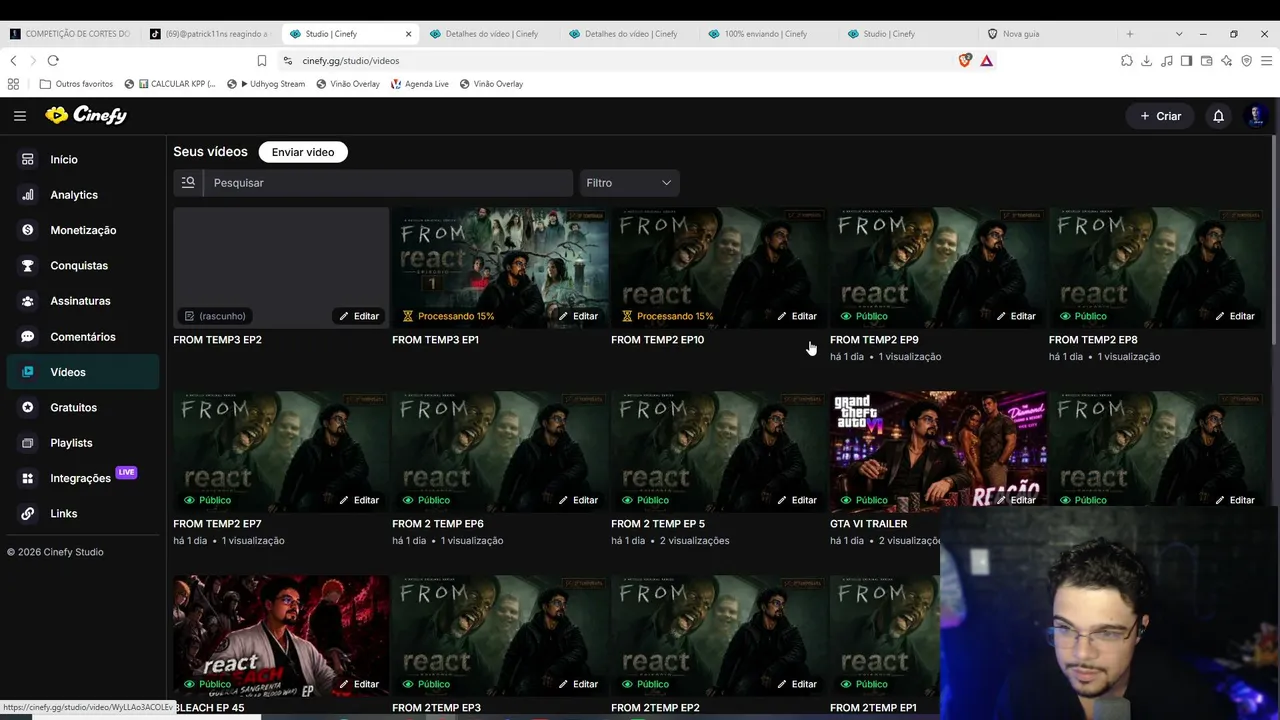Open a new tab with the plus icon
Viewport: 1280px width, 720px height.
pyautogui.click(x=1130, y=34)
